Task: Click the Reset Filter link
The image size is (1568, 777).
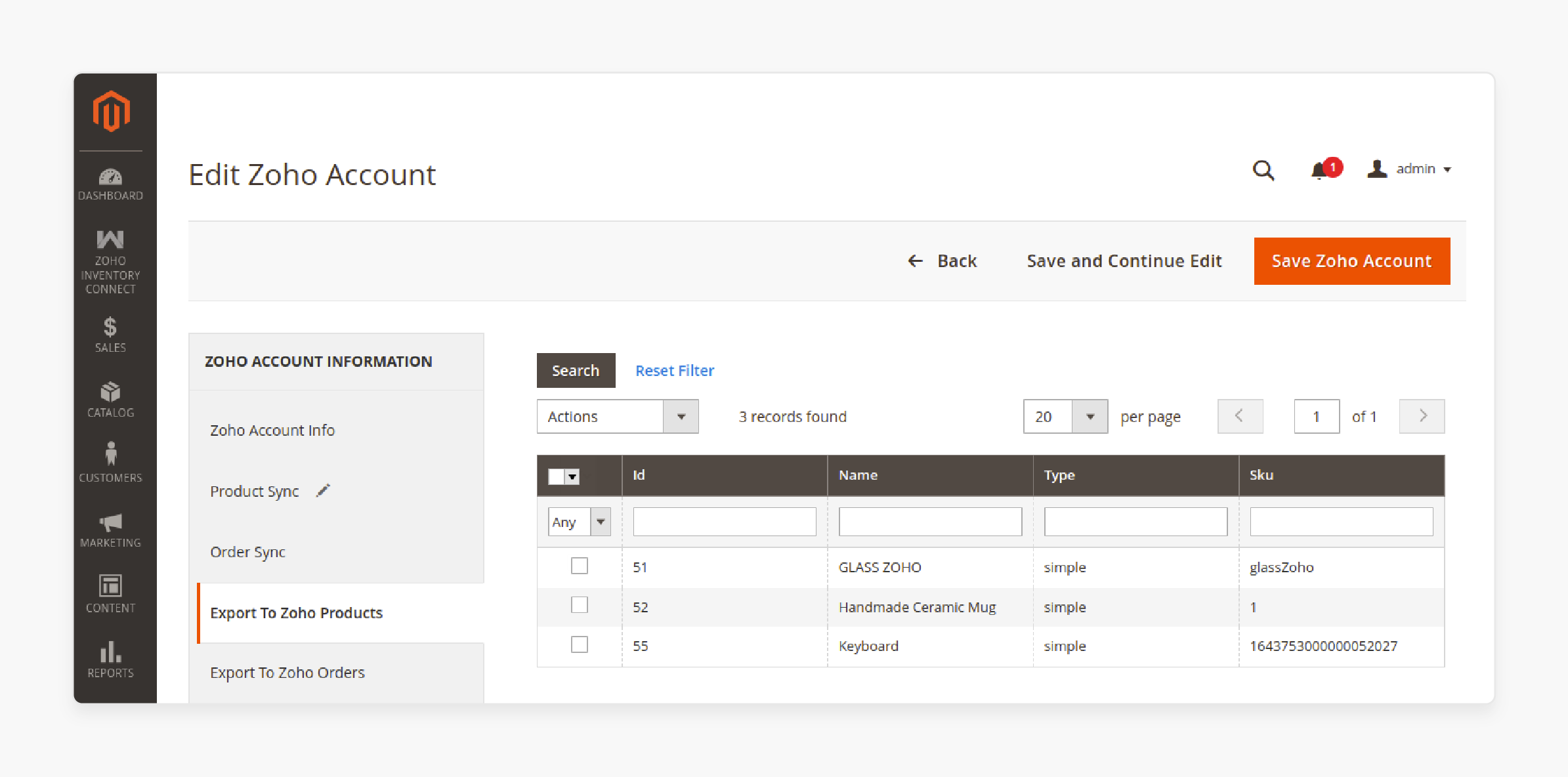Action: coord(675,371)
